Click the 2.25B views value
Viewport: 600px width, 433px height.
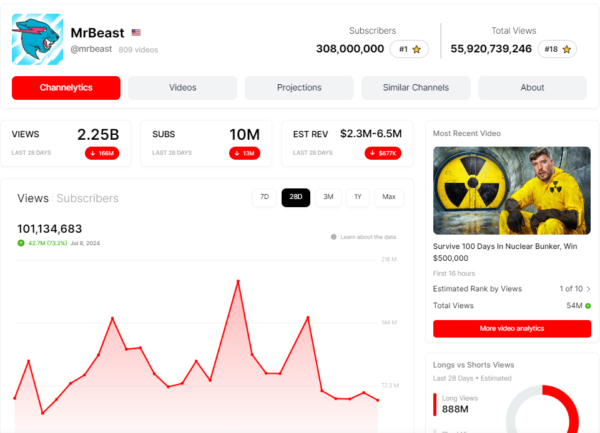click(x=98, y=135)
